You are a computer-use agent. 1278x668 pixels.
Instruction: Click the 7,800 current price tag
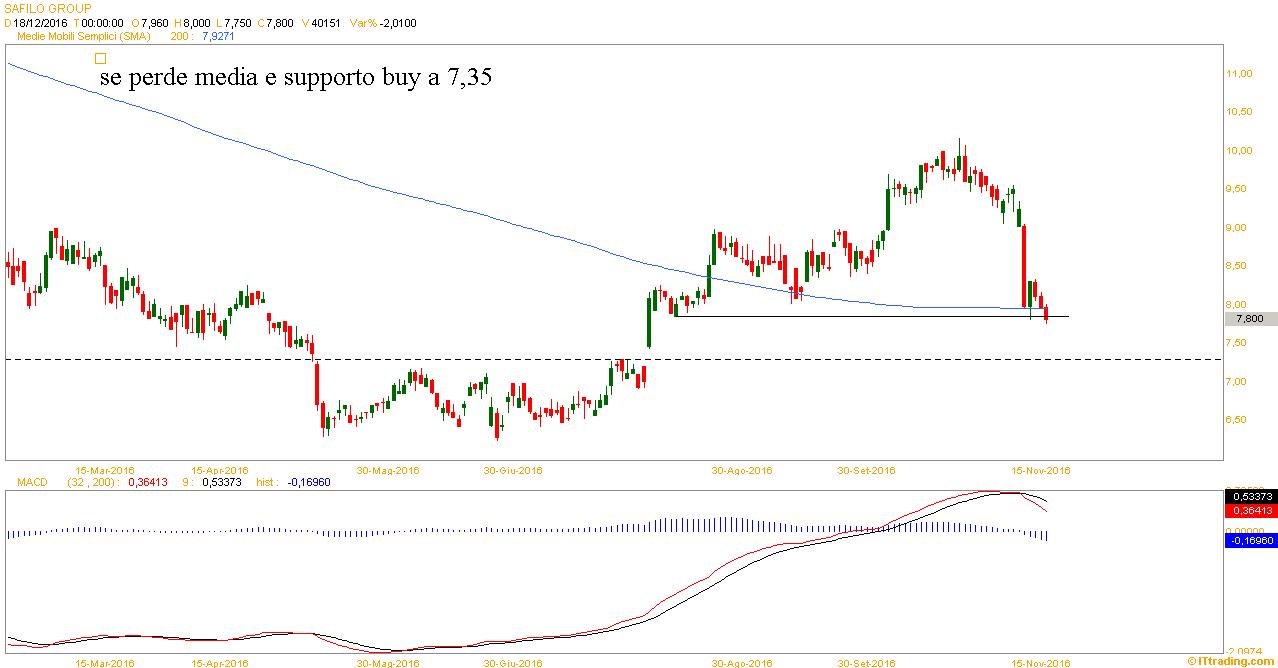[1249, 318]
